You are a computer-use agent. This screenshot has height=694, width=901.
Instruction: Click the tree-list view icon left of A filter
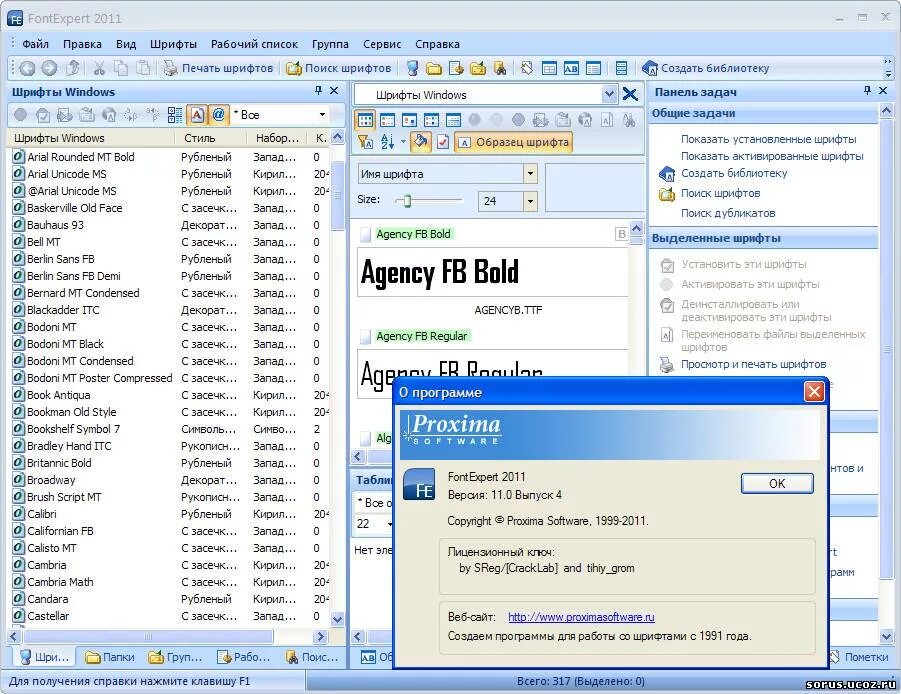[175, 115]
